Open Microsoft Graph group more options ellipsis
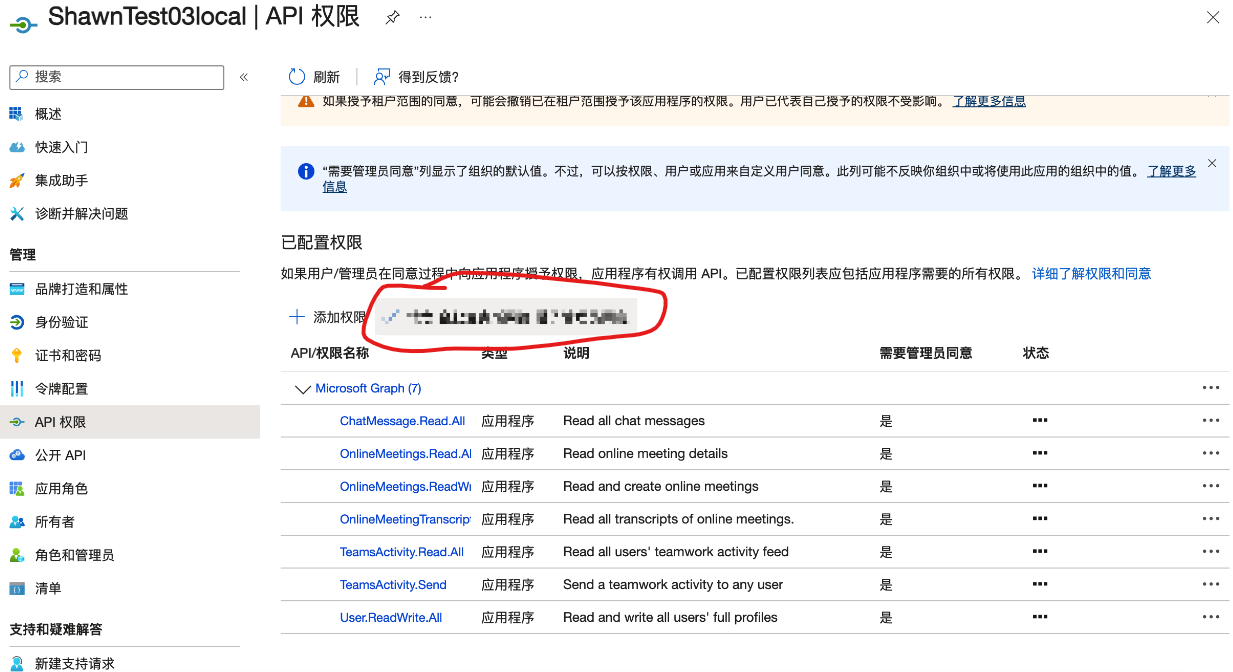The image size is (1233, 672). point(1211,388)
